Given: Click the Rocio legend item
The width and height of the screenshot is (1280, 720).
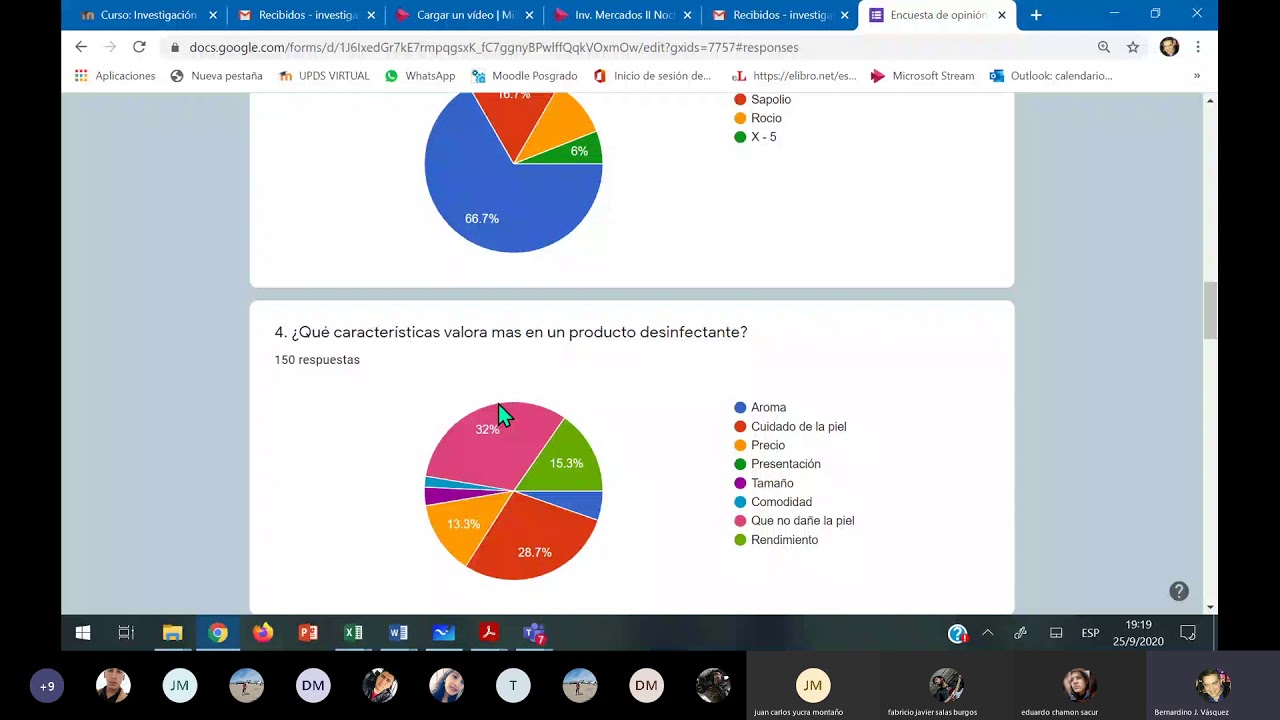Looking at the screenshot, I should [x=758, y=118].
